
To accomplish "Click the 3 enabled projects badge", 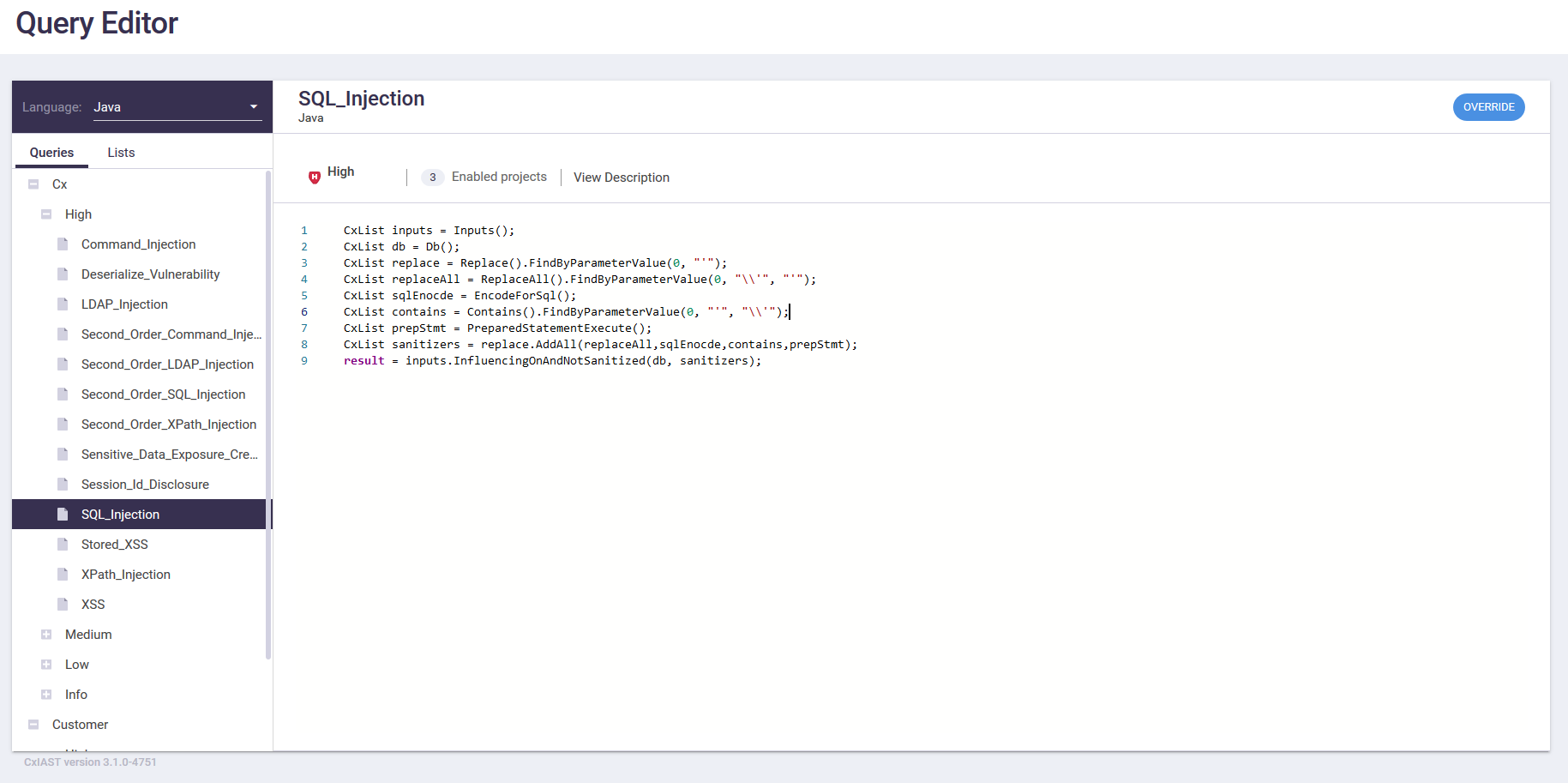I will (432, 178).
